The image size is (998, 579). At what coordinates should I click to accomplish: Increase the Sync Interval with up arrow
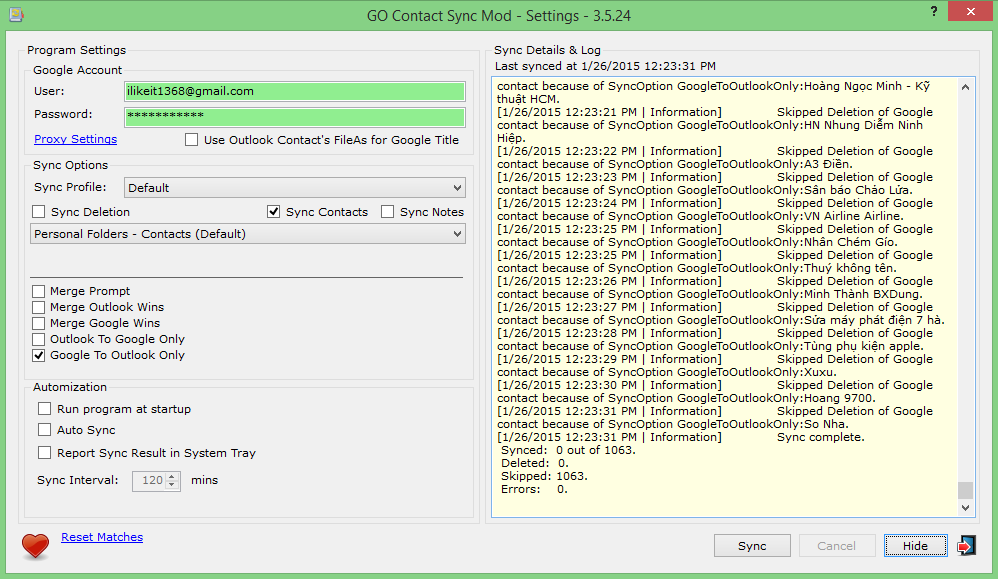click(172, 476)
